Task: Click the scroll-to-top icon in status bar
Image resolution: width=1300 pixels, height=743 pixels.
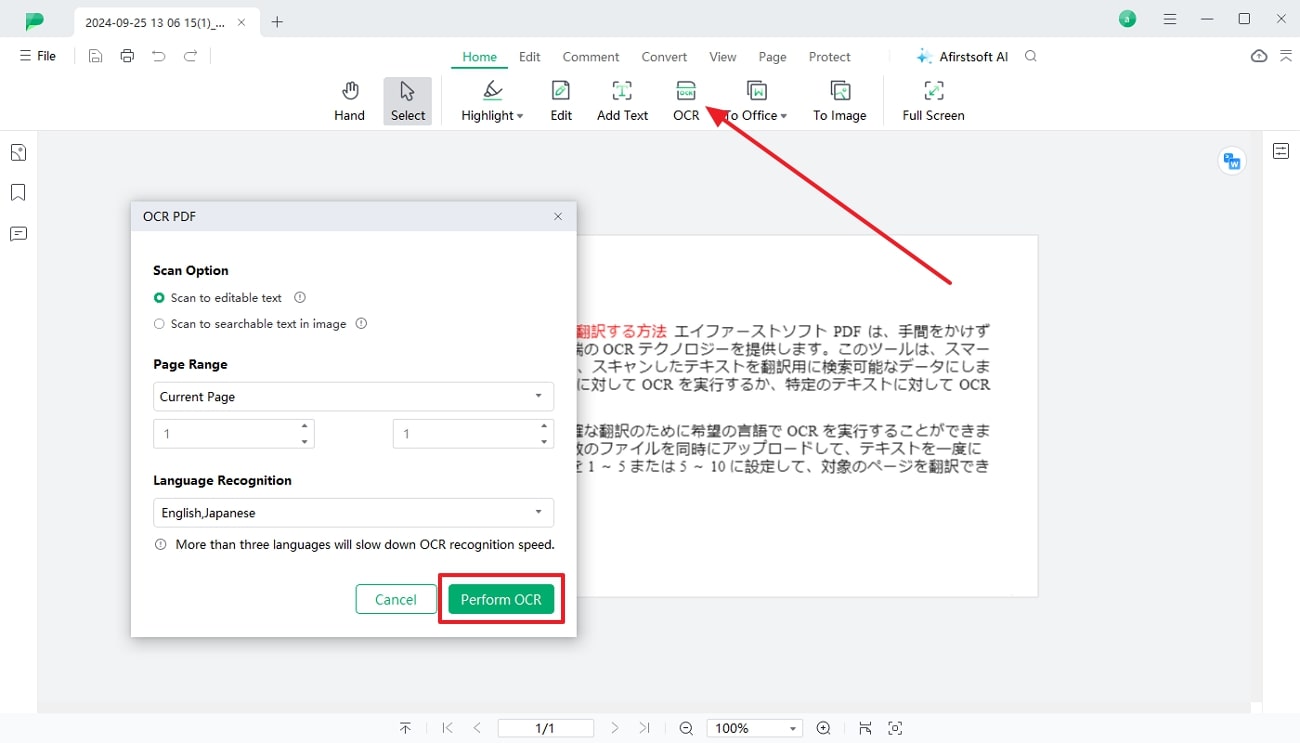Action: [405, 728]
